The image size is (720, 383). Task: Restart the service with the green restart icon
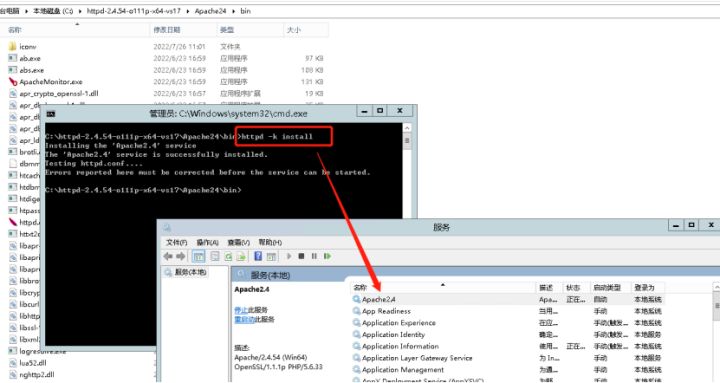327,256
